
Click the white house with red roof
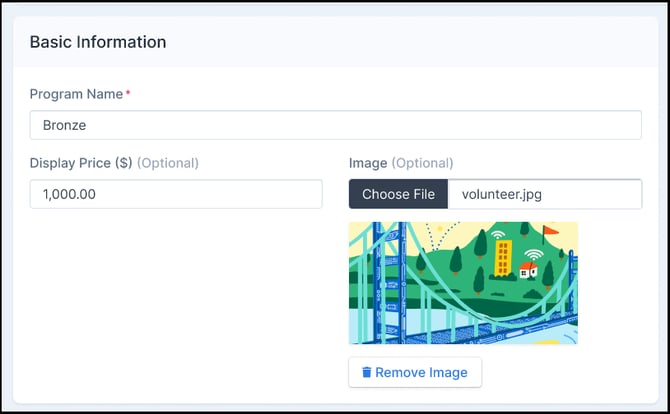528,270
